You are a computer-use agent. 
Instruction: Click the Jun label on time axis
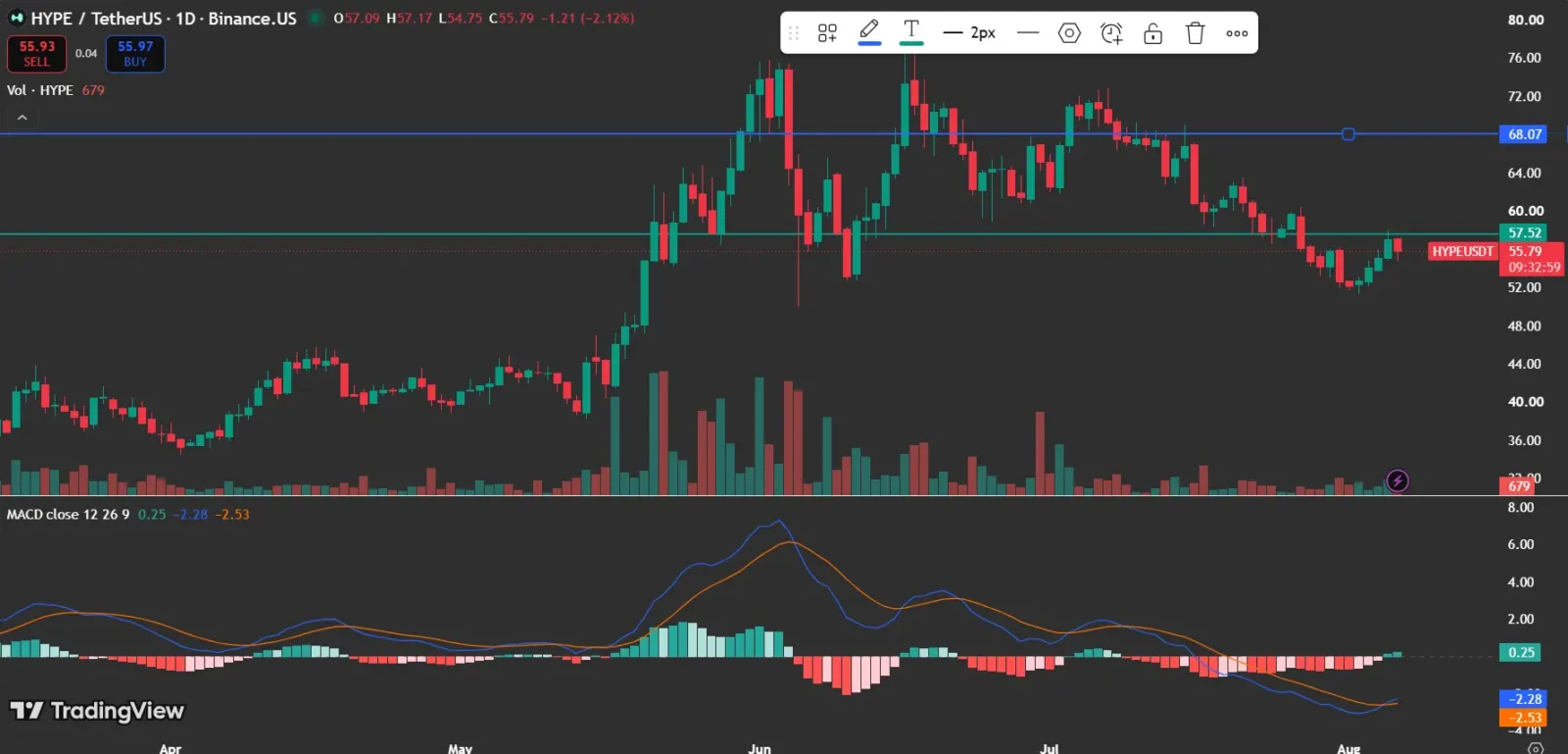click(759, 747)
